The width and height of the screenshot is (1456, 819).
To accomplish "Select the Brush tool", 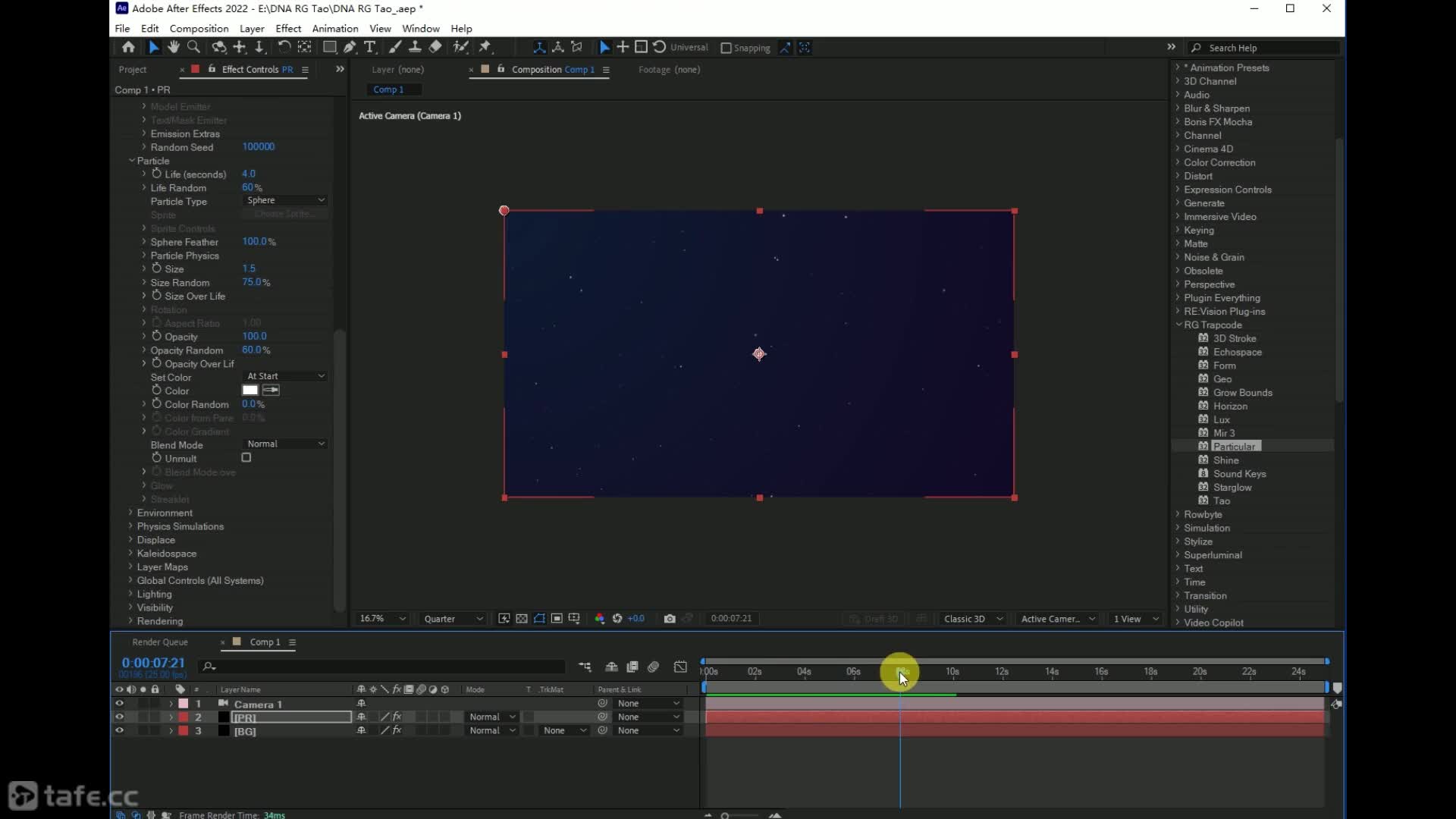I will point(395,47).
